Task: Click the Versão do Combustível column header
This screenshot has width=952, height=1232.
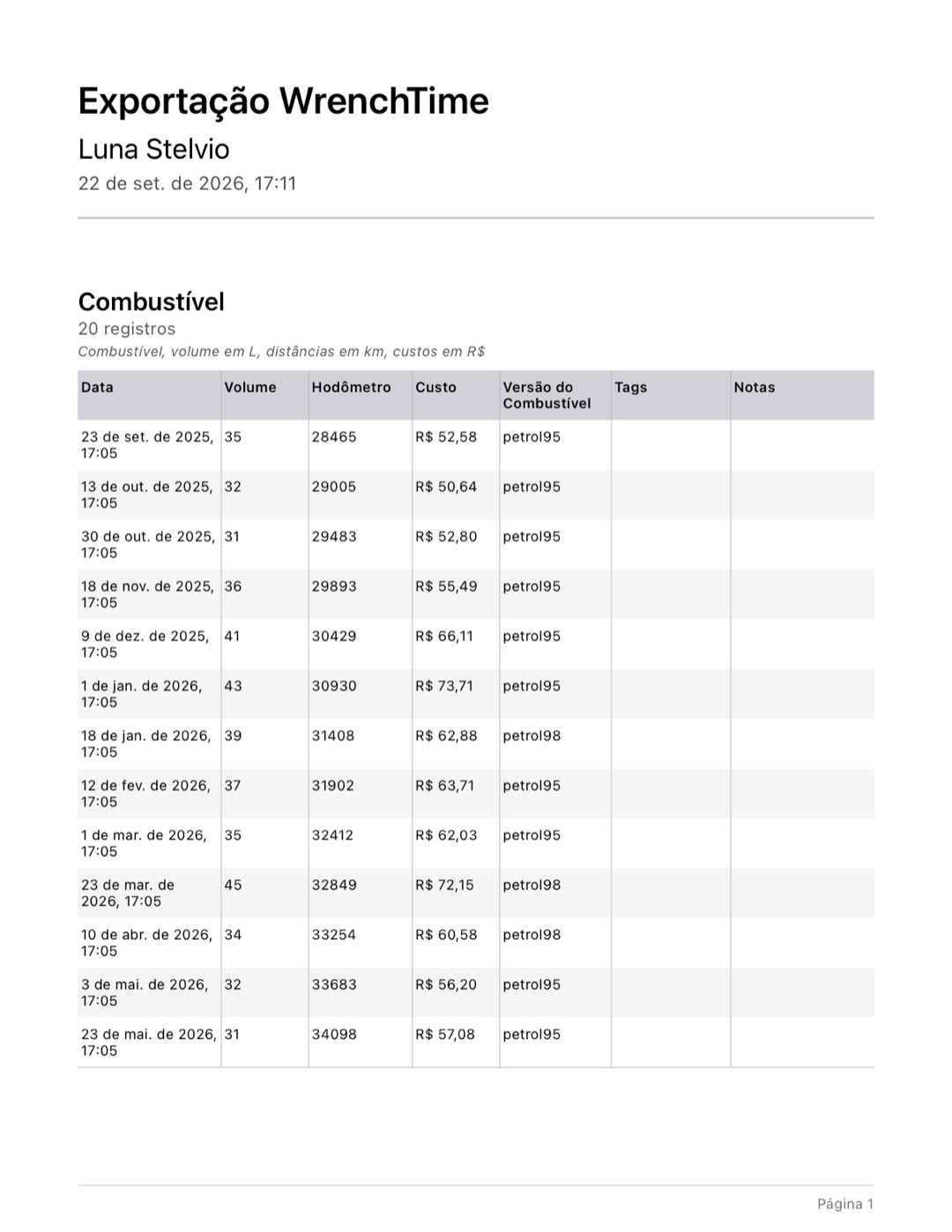Action: coord(547,395)
